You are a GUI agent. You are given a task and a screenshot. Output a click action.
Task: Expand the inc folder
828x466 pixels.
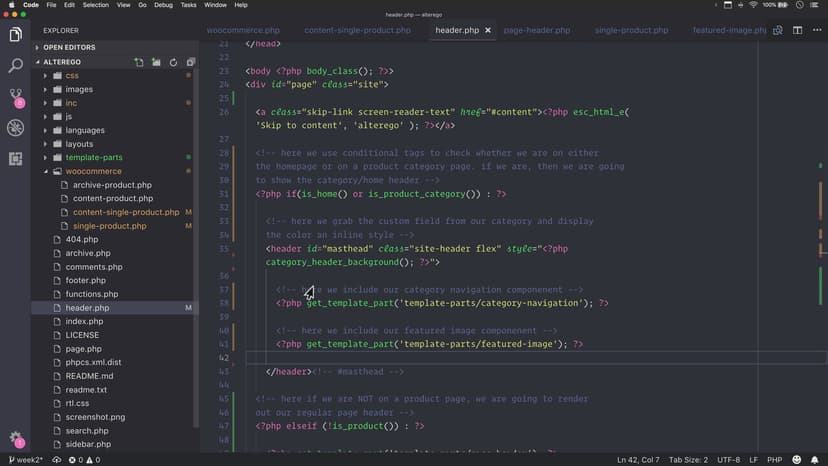pyautogui.click(x=71, y=103)
